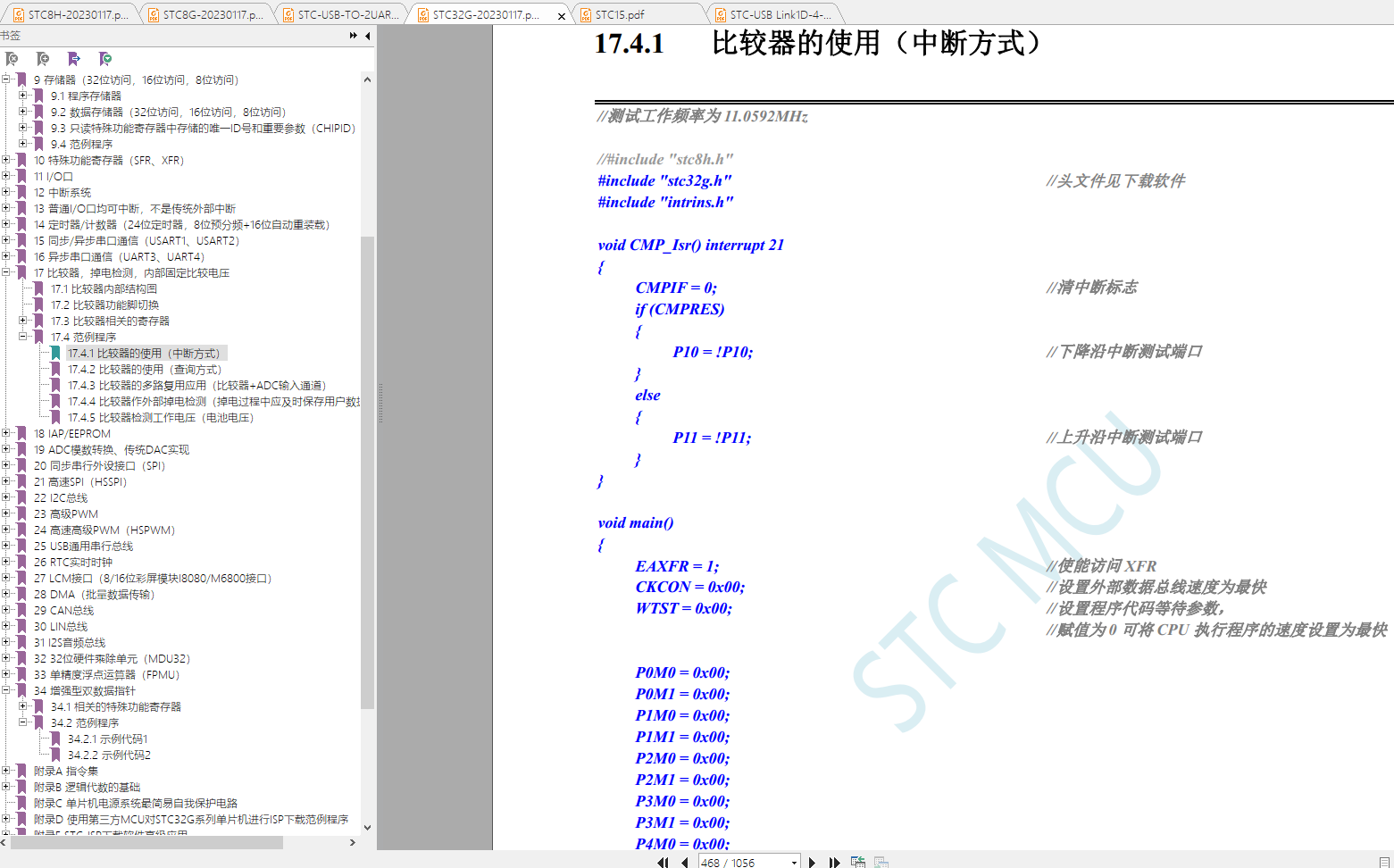This screenshot has width=1394, height=868.
Task: Click scroll-right arrow of bookmark panel
Action: (353, 842)
